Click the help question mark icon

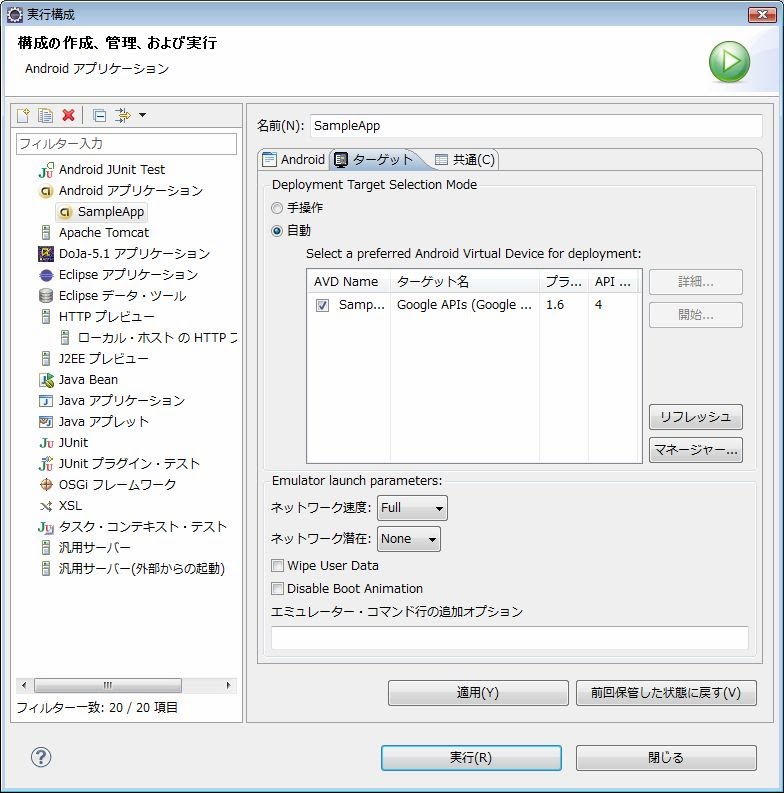(x=41, y=757)
